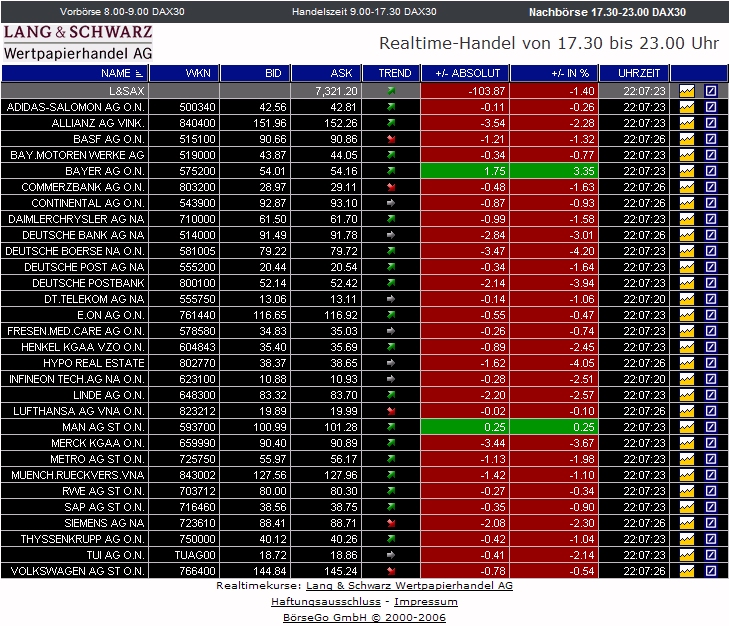Image resolution: width=729 pixels, height=626 pixels.
Task: Click the sideways trend arrow for TUI AG
Action: pyautogui.click(x=391, y=555)
